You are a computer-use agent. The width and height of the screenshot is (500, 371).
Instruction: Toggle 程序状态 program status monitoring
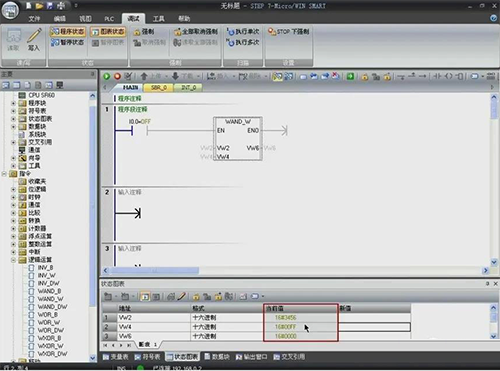click(x=68, y=32)
